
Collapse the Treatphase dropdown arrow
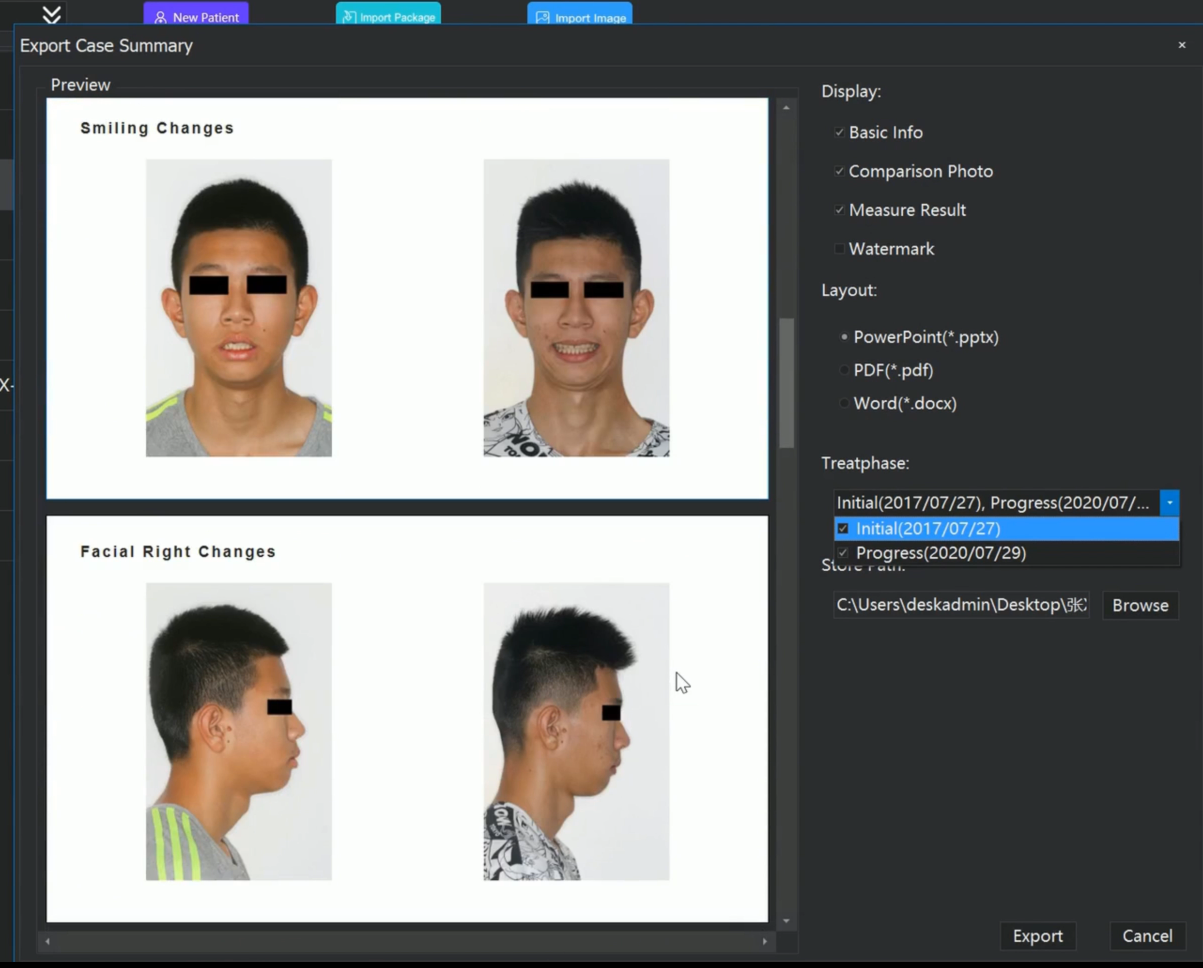(1169, 503)
